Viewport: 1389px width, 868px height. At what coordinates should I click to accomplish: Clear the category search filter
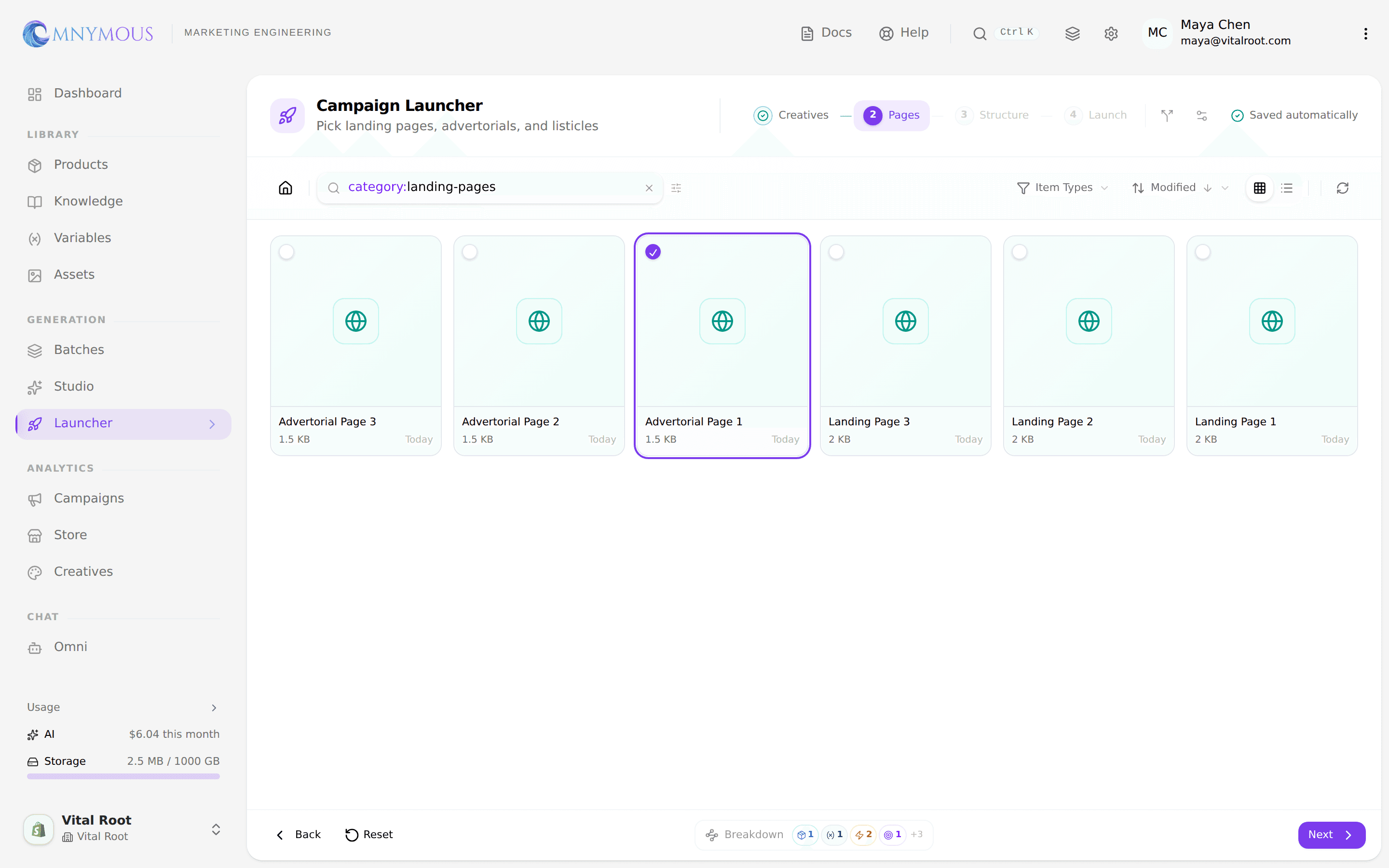click(x=649, y=188)
